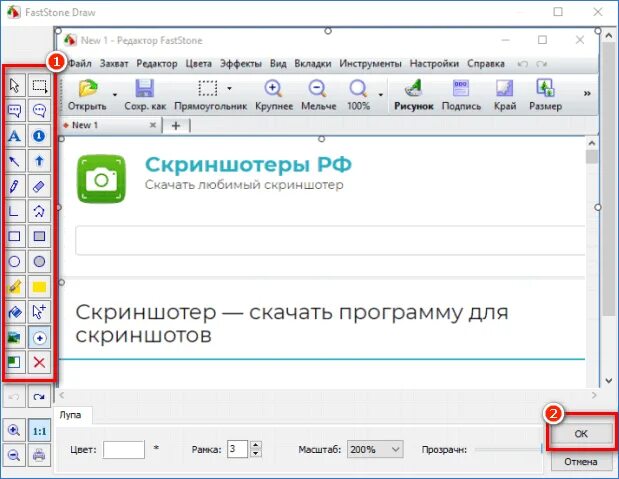Select the letter A text tool

point(15,136)
